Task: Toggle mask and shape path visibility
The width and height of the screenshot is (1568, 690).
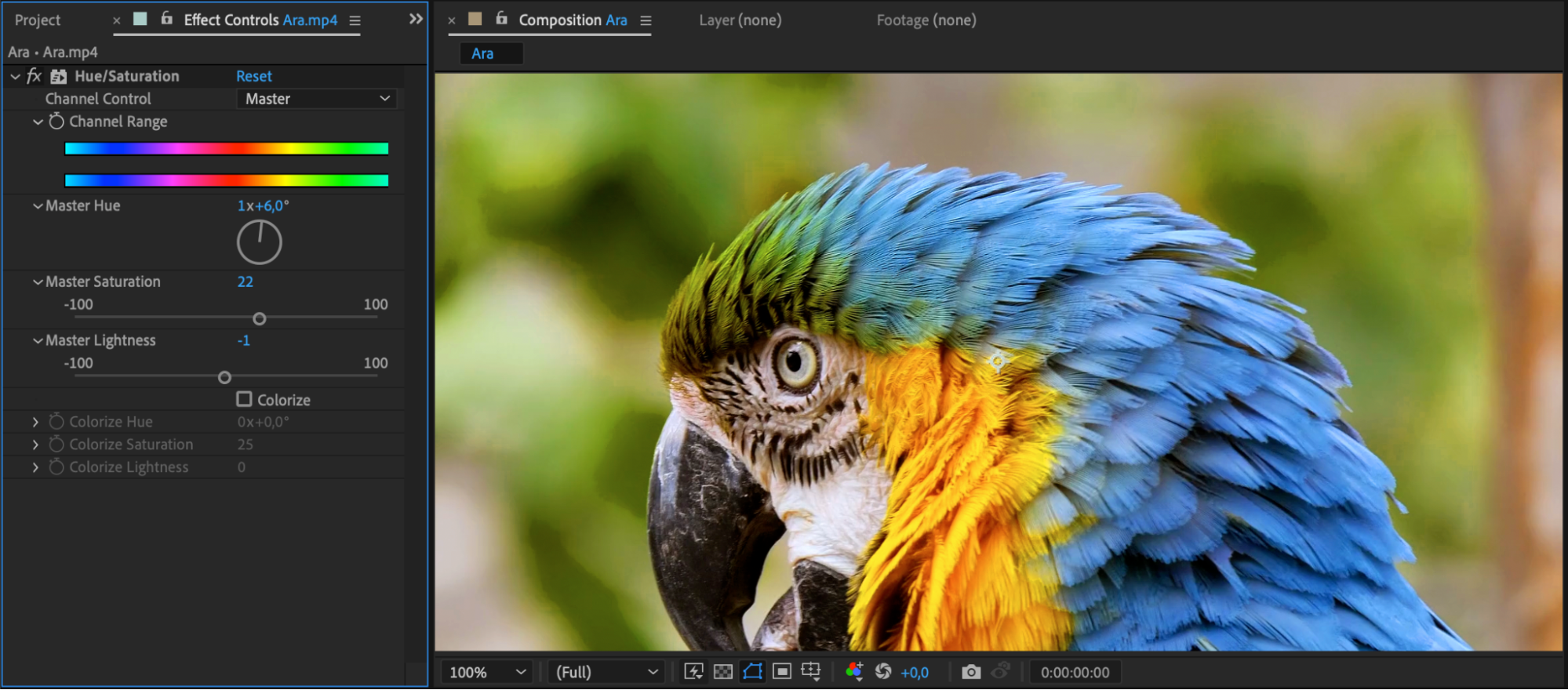Action: pos(752,672)
